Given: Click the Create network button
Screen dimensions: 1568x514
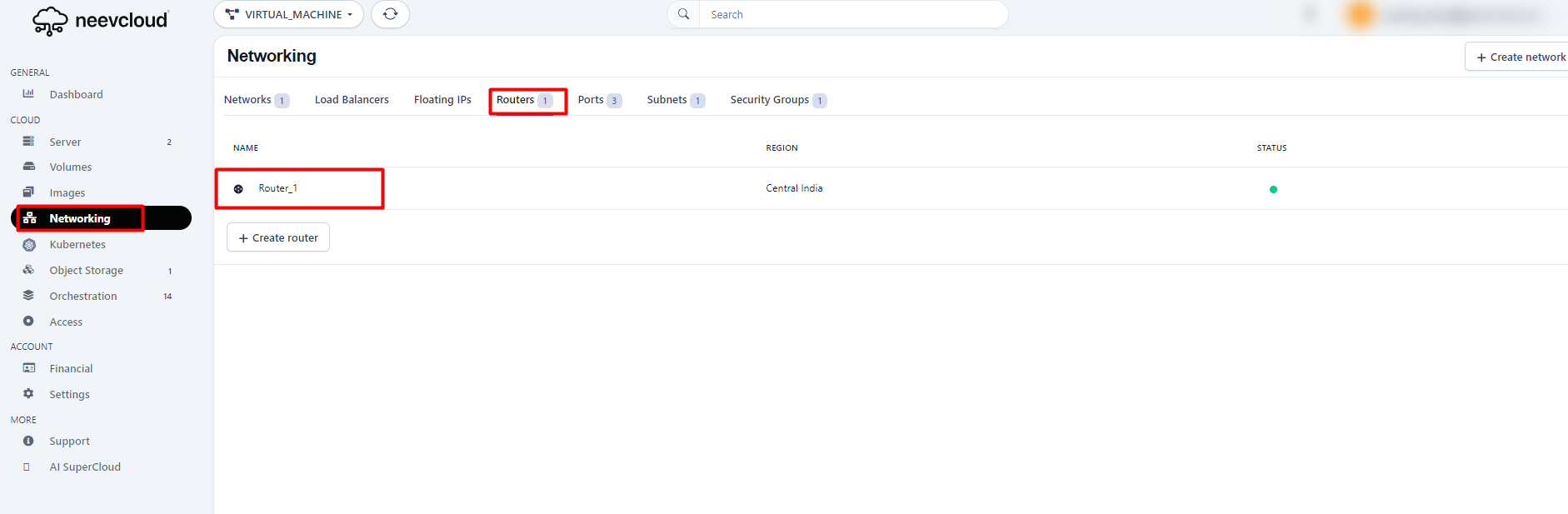Looking at the screenshot, I should click(x=1520, y=57).
